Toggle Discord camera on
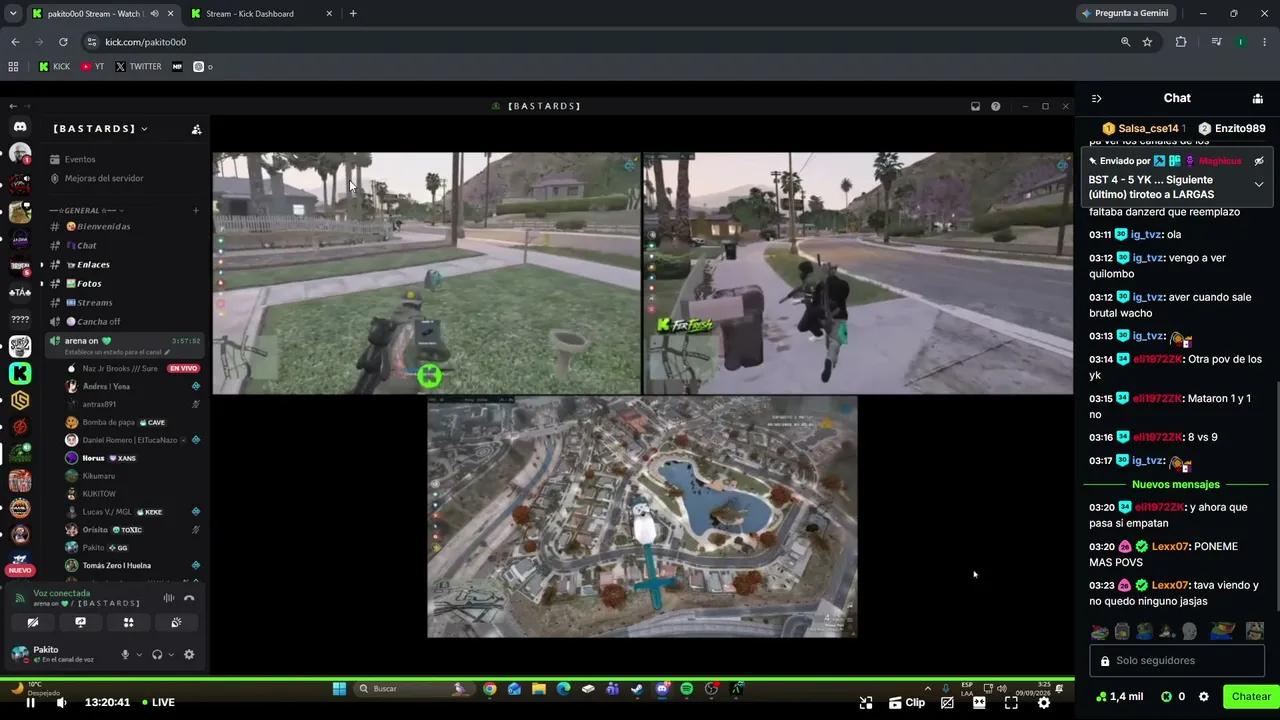This screenshot has height=720, width=1280. coord(33,622)
